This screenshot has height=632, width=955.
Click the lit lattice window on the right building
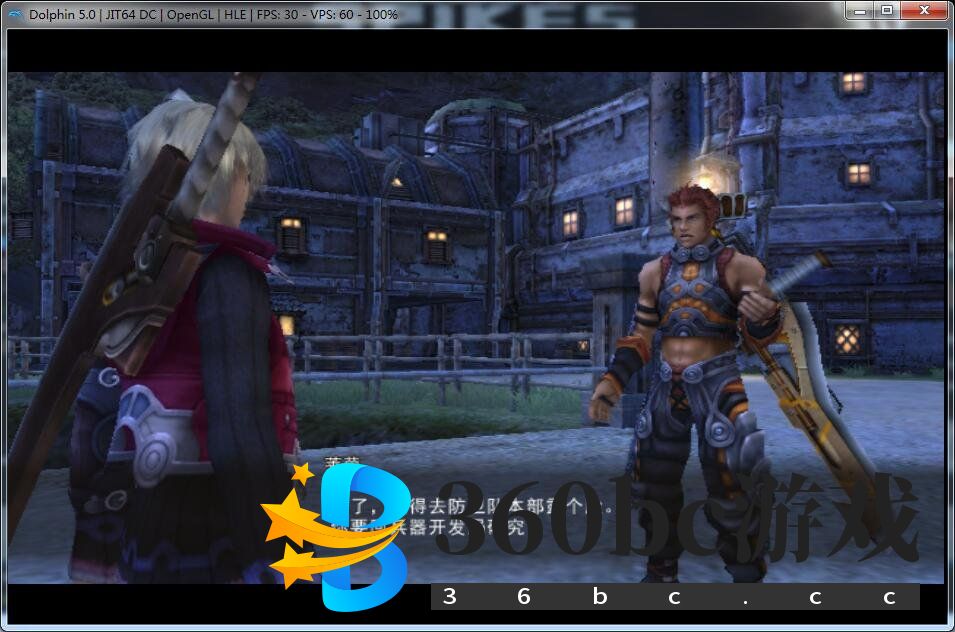pos(847,338)
